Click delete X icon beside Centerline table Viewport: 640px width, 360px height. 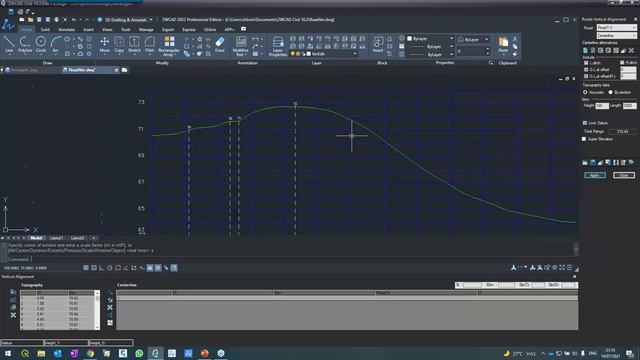point(110,307)
